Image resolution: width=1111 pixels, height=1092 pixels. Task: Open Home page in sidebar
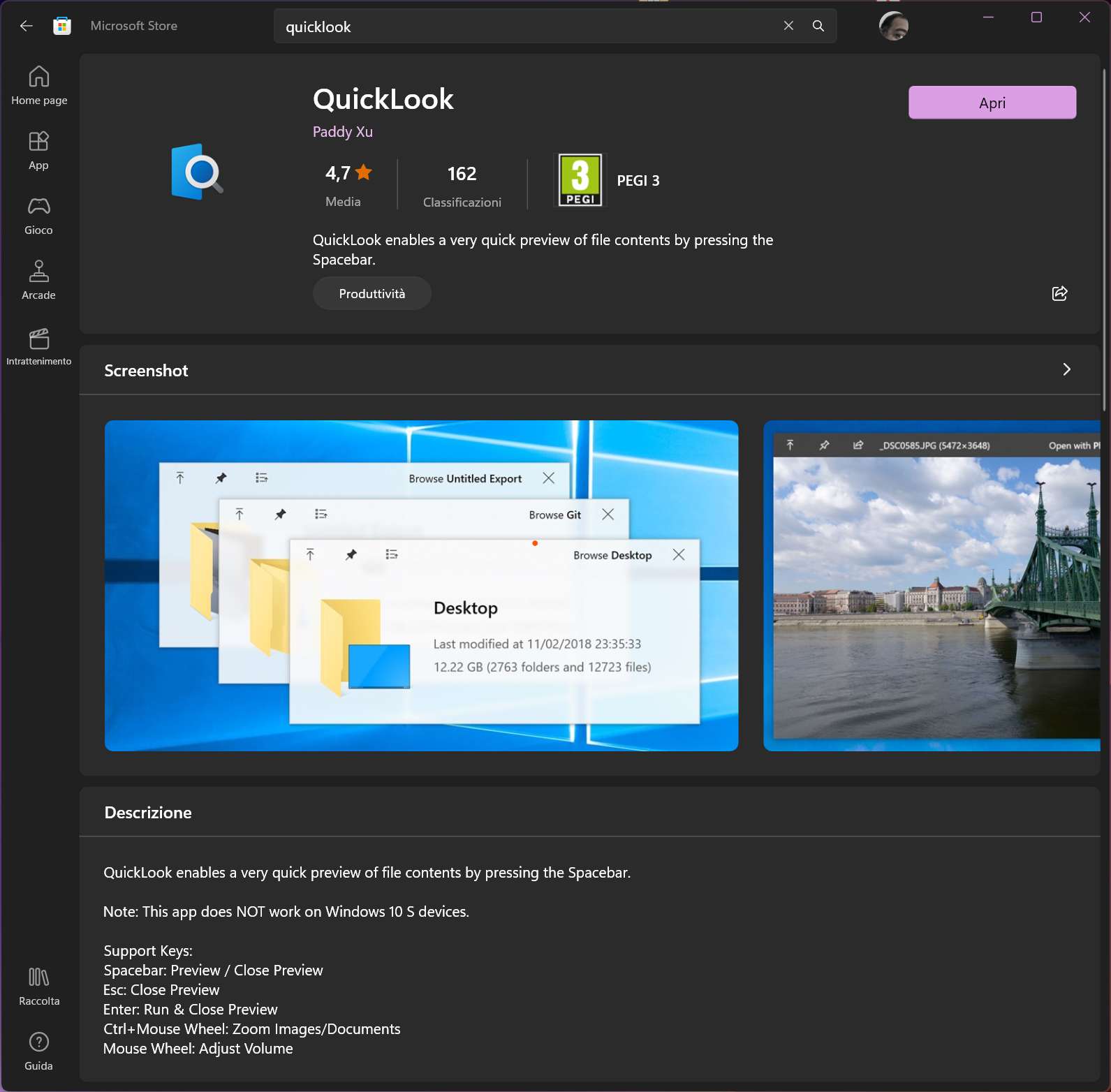(39, 85)
